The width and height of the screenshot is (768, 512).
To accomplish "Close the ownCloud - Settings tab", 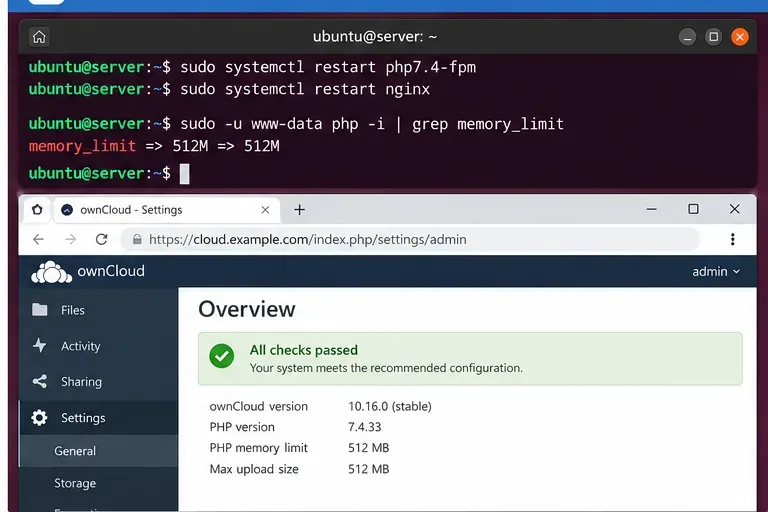I will tap(265, 210).
